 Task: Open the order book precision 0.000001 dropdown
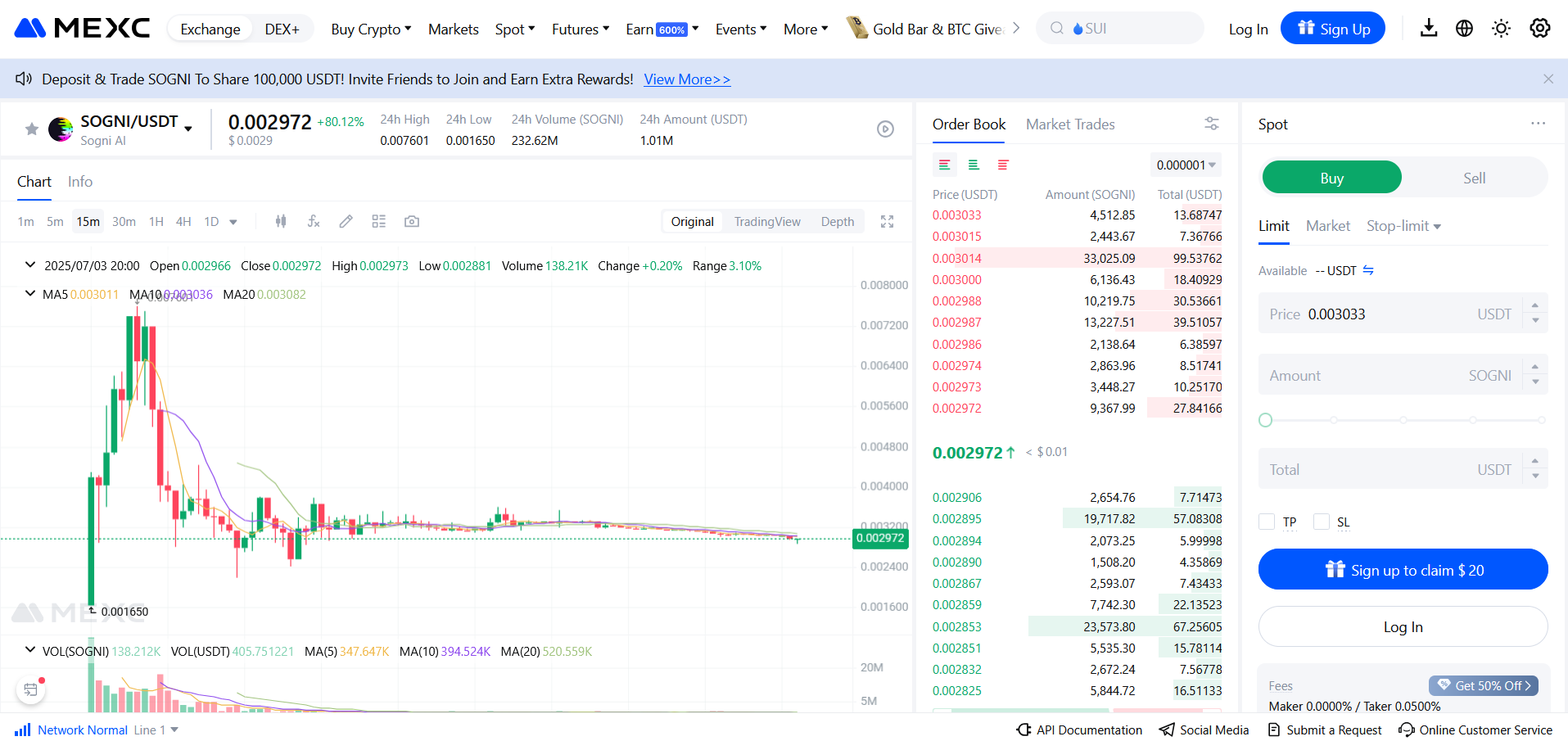pos(1186,165)
